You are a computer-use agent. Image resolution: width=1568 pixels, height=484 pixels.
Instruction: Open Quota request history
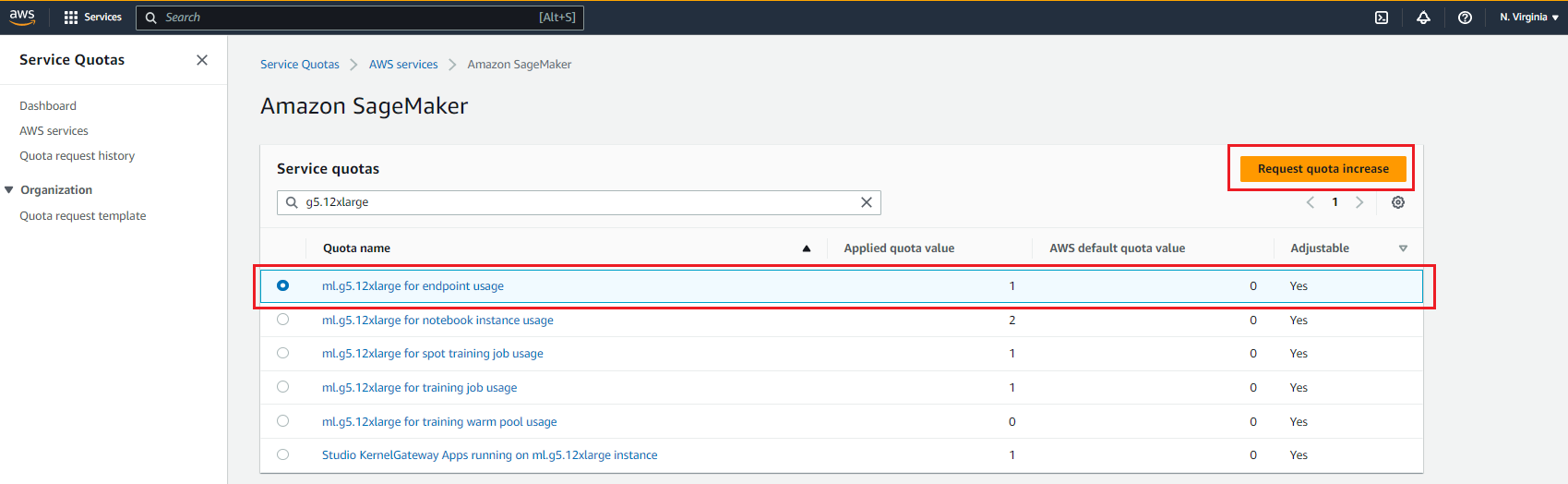78,156
